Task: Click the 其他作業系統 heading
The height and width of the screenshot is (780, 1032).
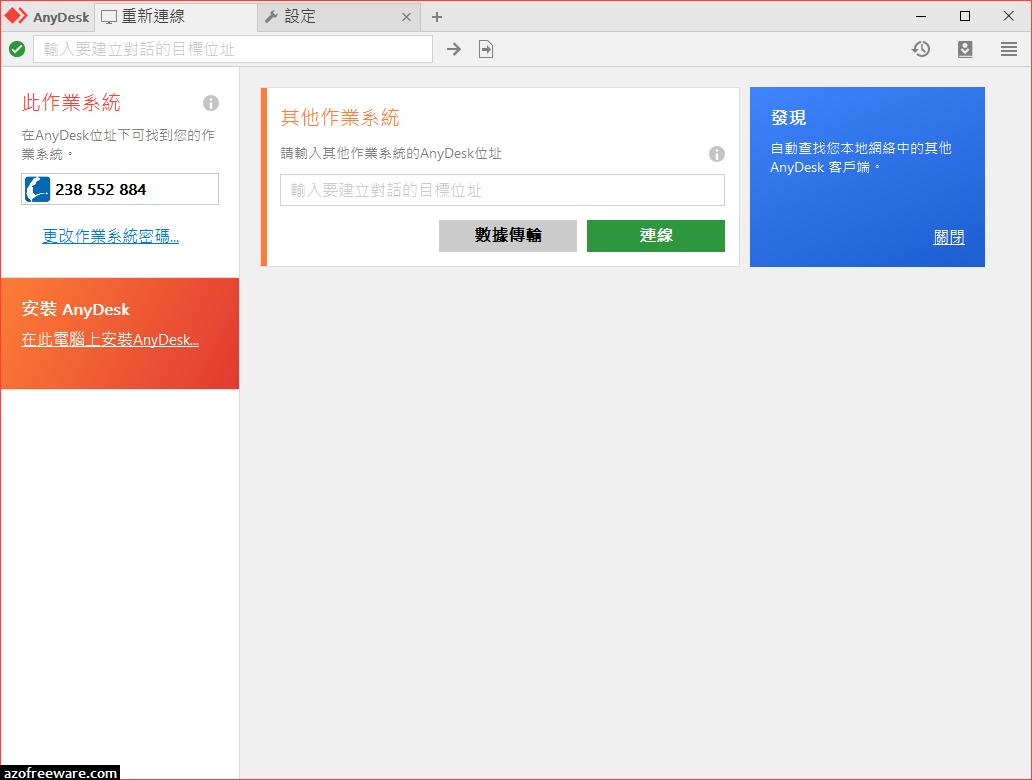Action: pyautogui.click(x=340, y=118)
